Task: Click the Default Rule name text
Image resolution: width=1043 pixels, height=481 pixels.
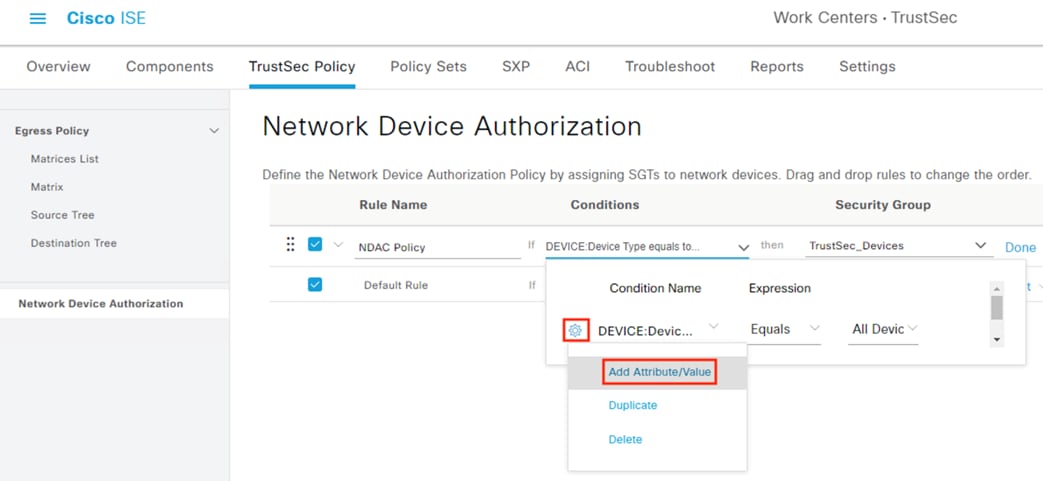Action: click(x=396, y=285)
